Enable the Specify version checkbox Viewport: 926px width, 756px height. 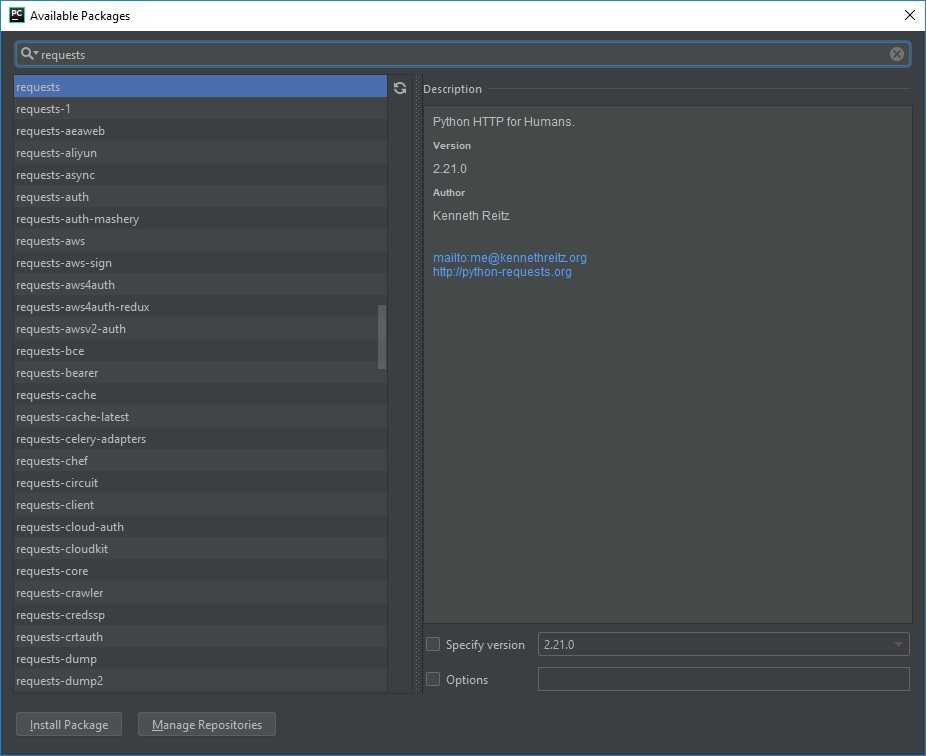[433, 645]
